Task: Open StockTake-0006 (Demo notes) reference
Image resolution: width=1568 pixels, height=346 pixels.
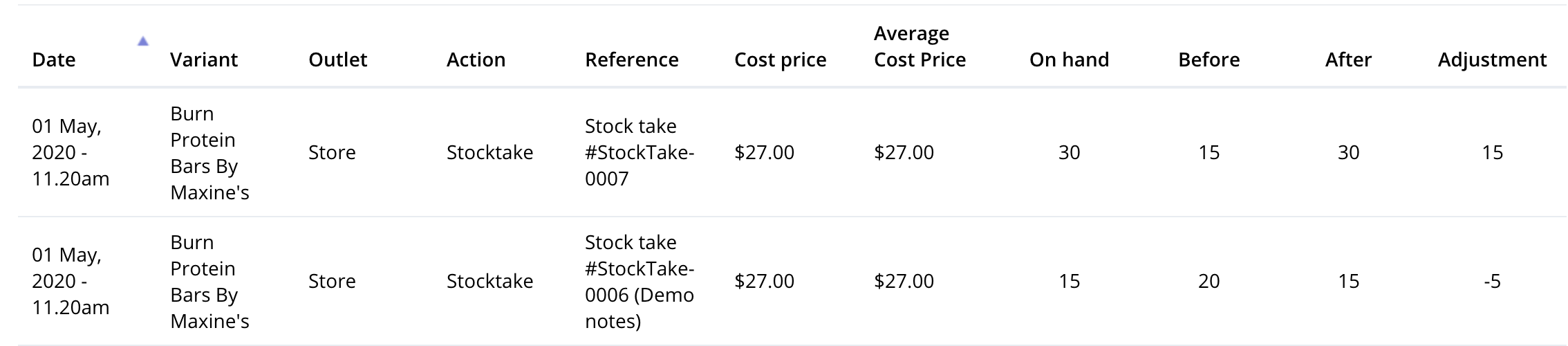Action: [639, 281]
